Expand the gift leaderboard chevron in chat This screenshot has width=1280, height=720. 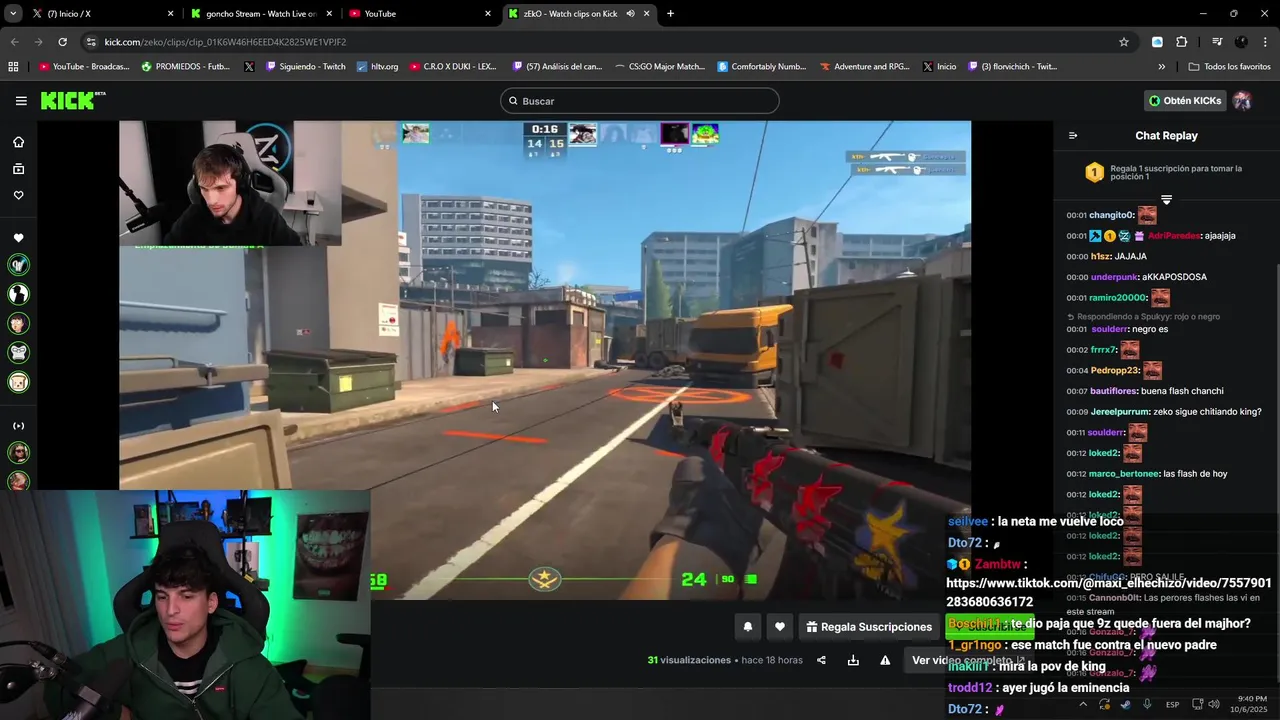(x=1166, y=200)
